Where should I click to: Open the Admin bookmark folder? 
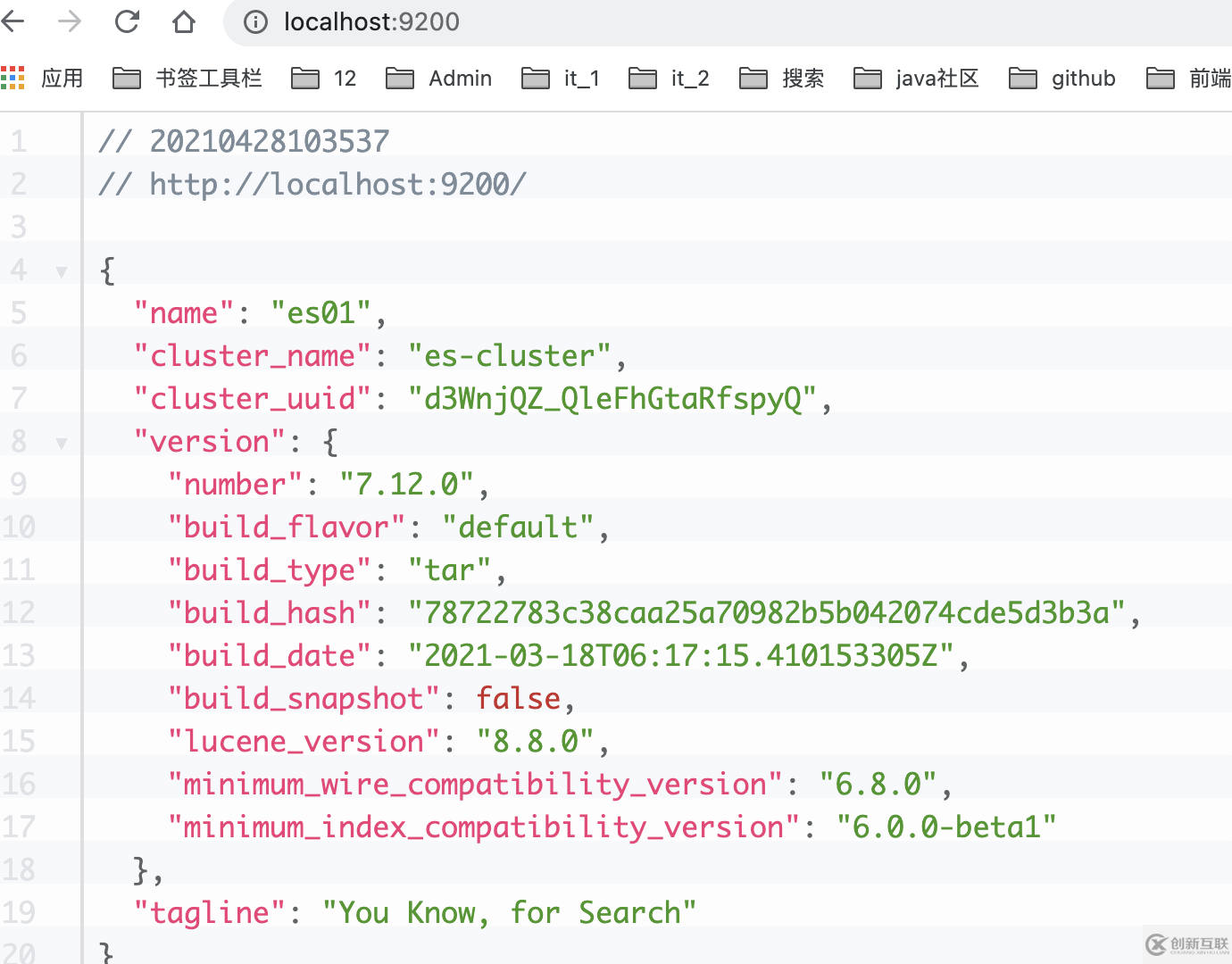tap(439, 79)
